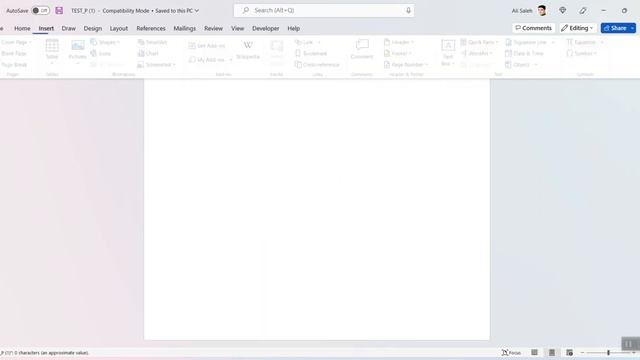Open the Editing mode dropdown
640x360 pixels.
[577, 28]
